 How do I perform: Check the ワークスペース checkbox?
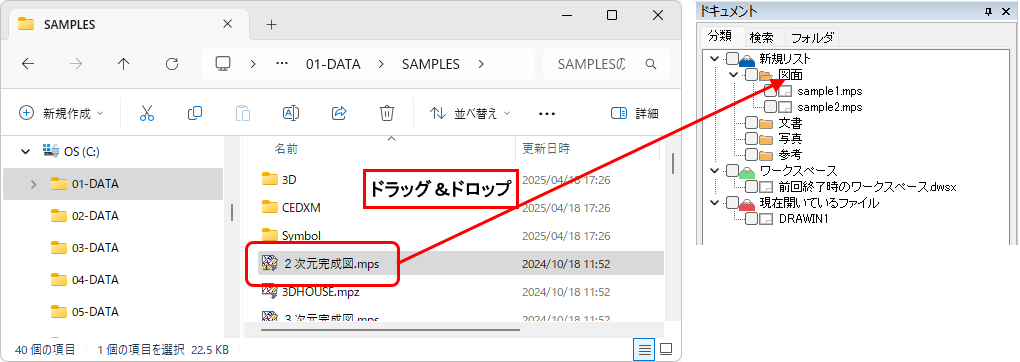tap(732, 171)
